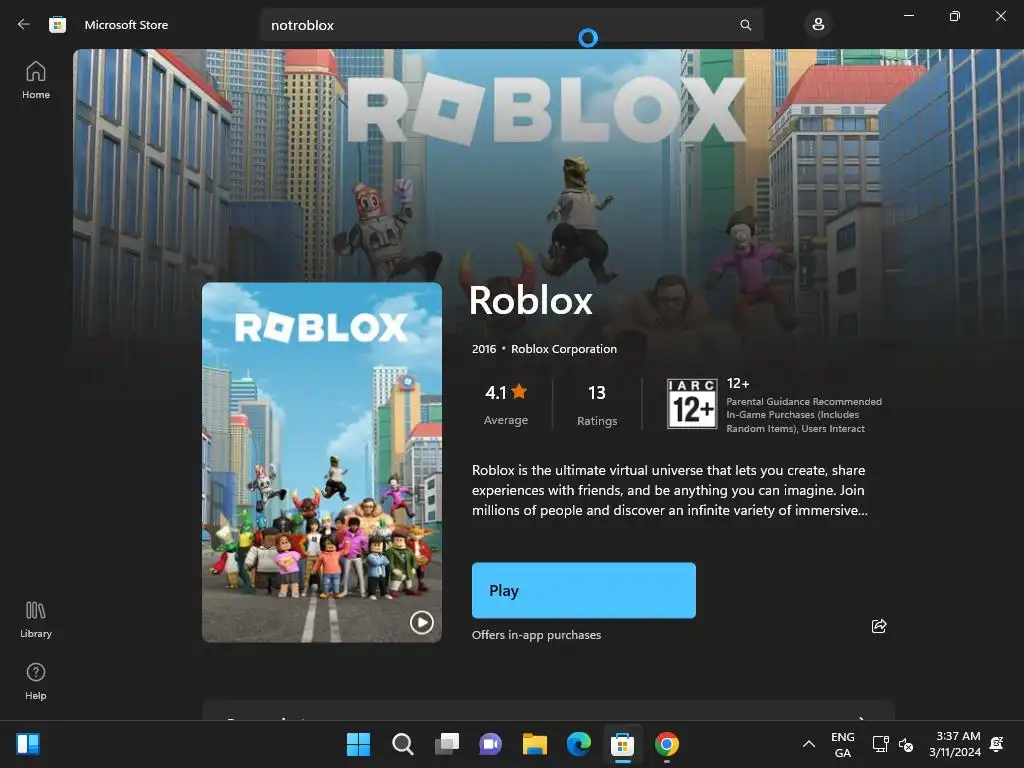
Task: Share the Roblox app page
Action: tap(879, 626)
